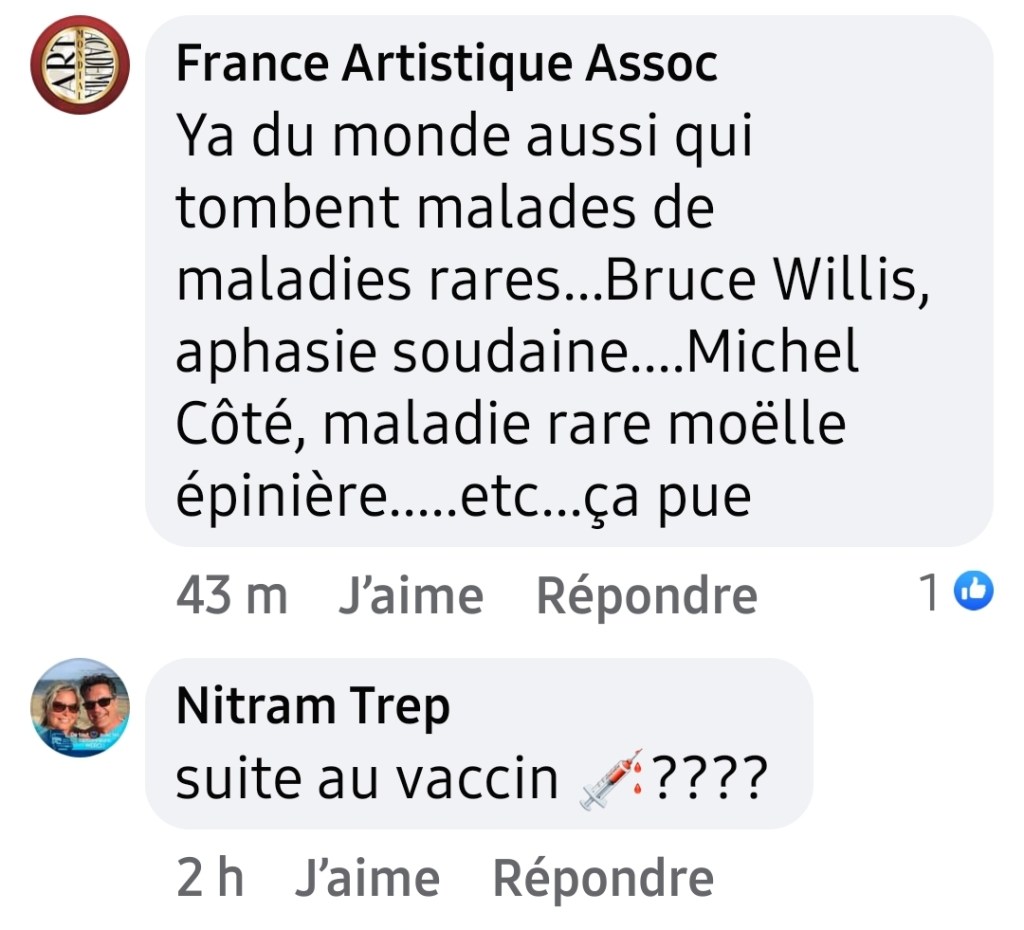Click the words "aphasie soudaine" in the comment

397,354
